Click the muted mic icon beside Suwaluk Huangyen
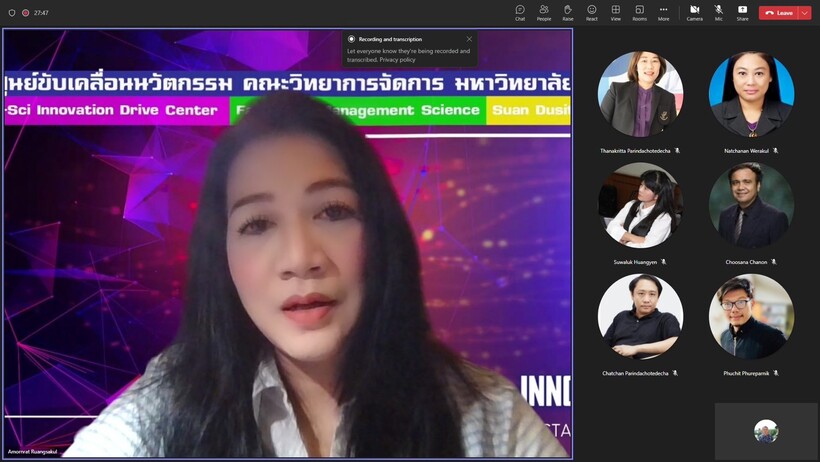The image size is (820, 462). pos(664,262)
